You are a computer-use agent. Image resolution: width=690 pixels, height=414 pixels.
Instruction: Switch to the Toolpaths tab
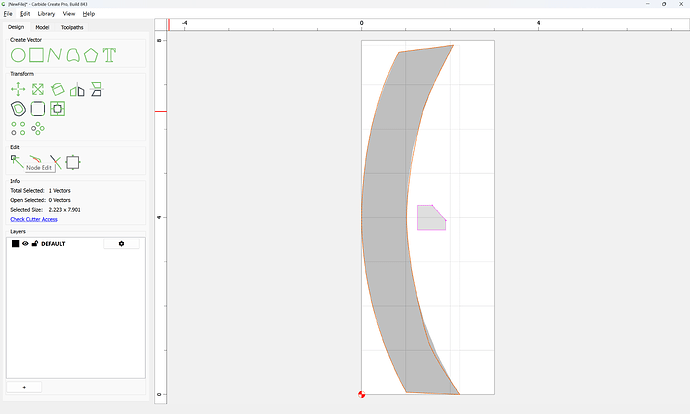tap(72, 27)
